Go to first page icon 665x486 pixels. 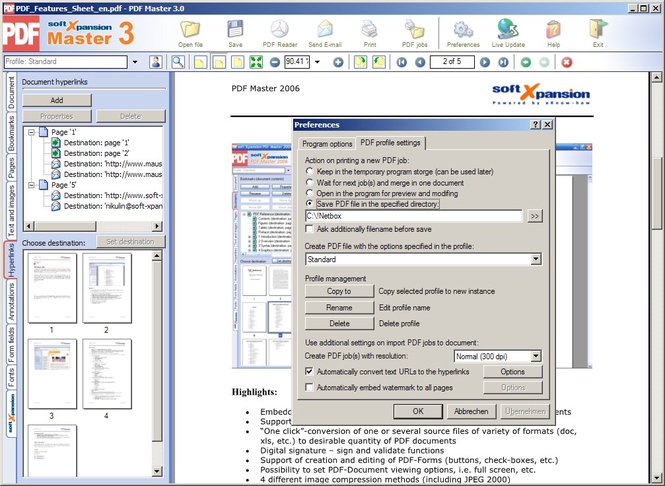402,62
